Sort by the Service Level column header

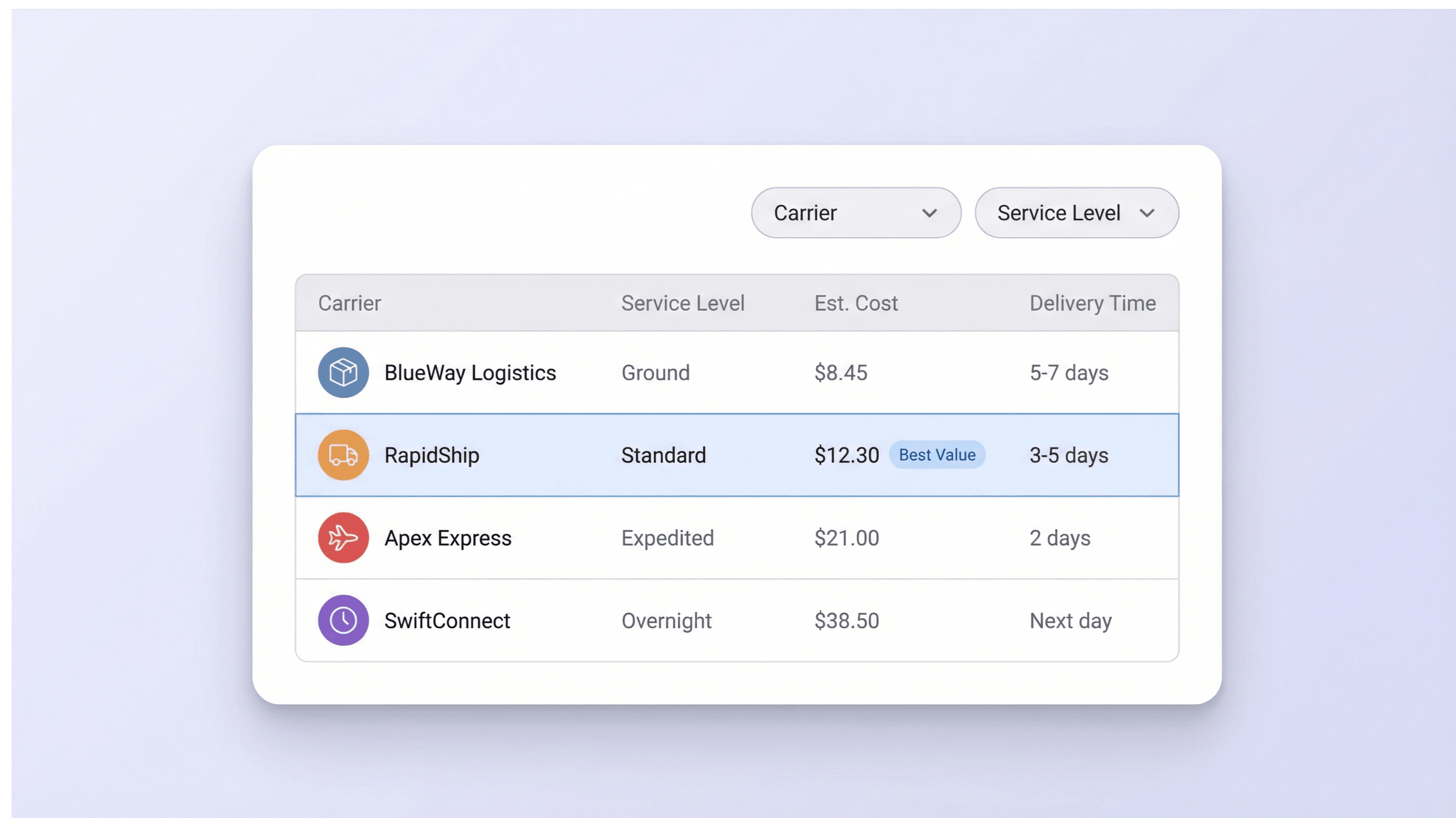pos(682,303)
